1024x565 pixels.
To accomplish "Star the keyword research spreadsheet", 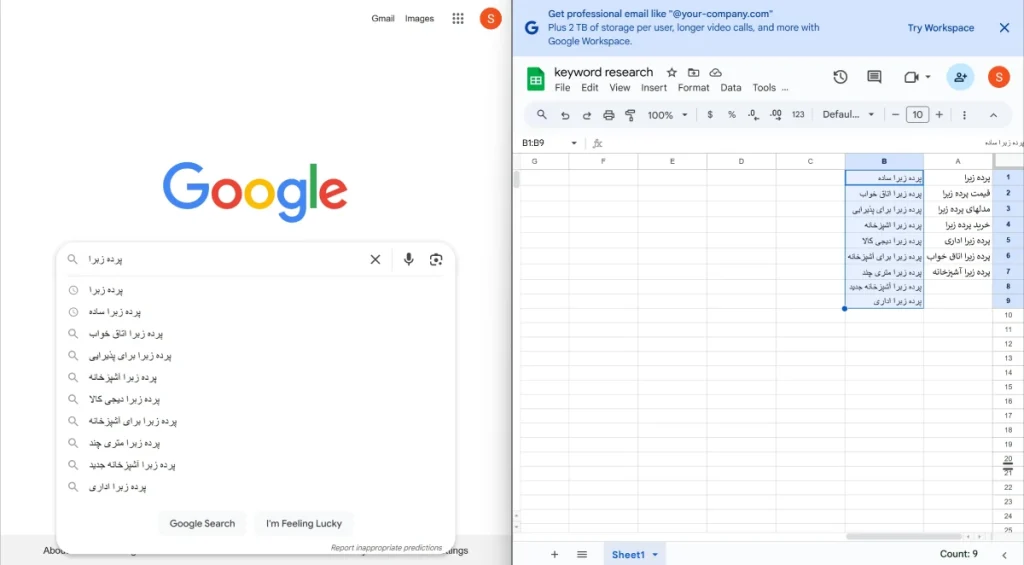I will click(671, 73).
